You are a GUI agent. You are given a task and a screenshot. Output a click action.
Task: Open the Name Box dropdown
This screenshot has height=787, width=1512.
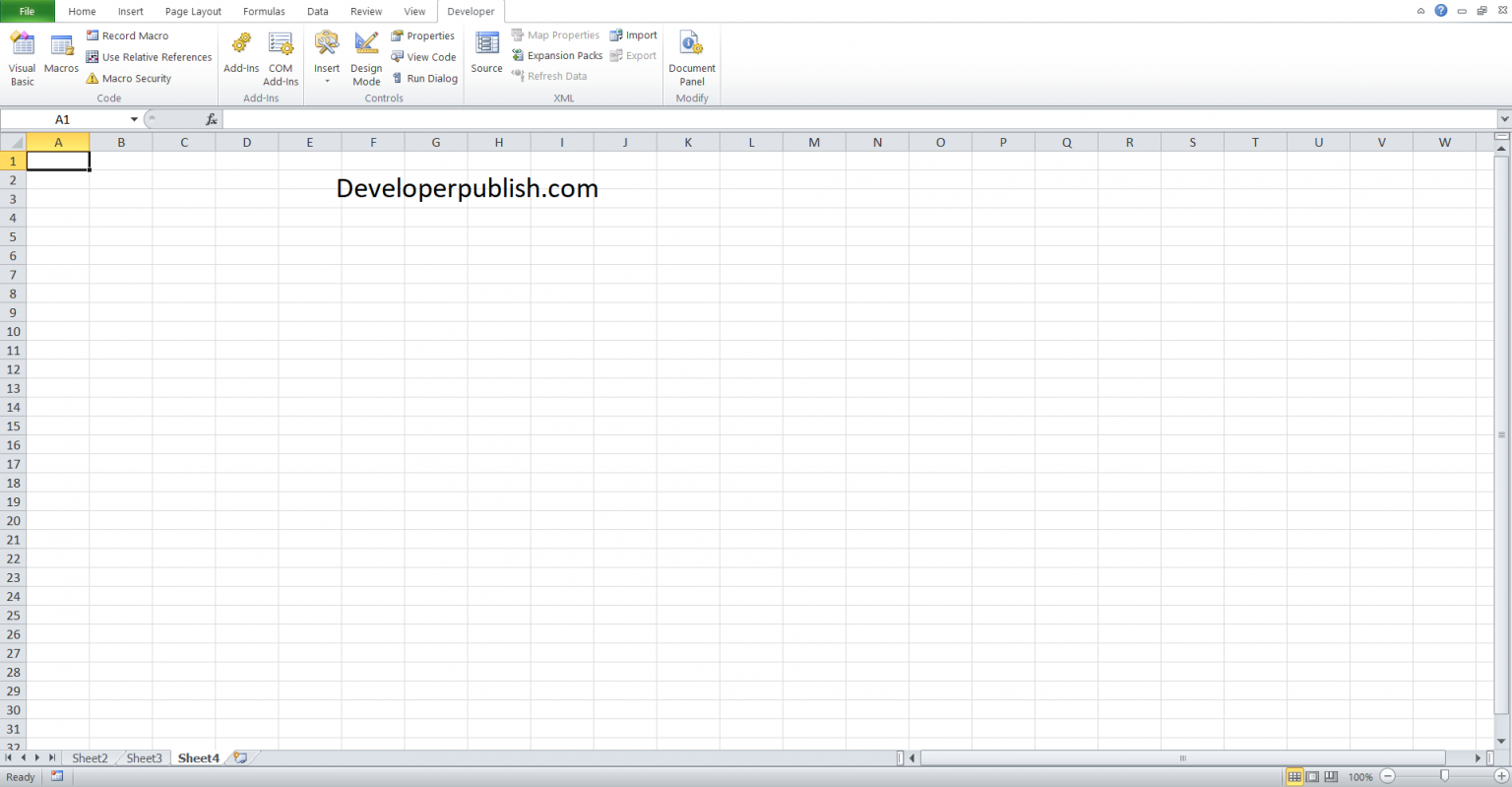click(134, 118)
